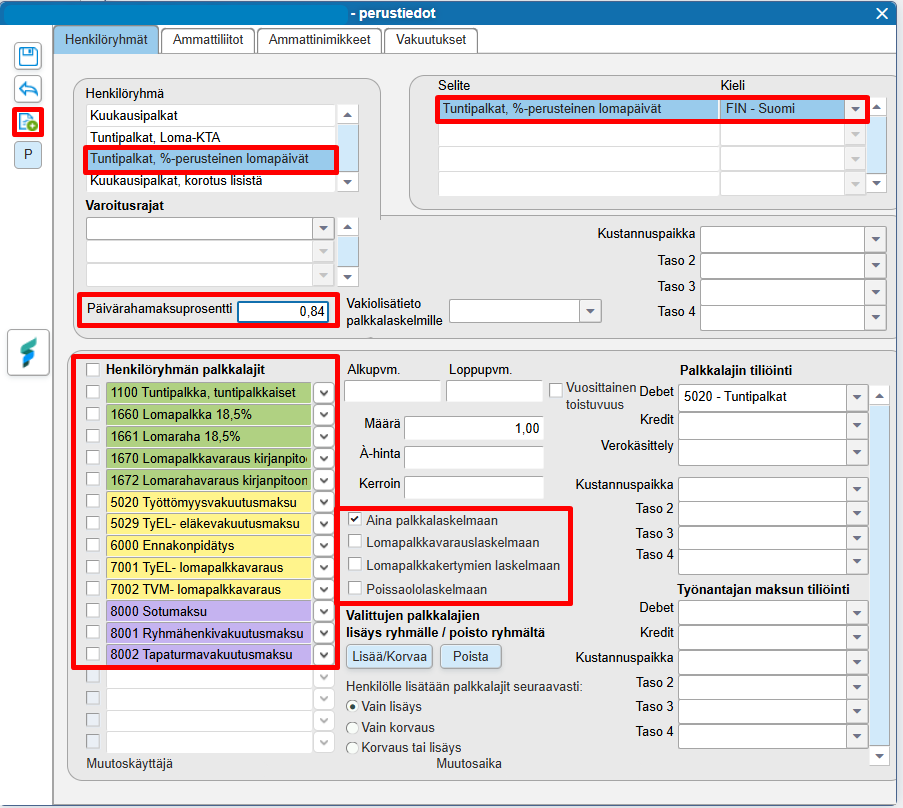Select Kuukausipalkat in the Henkilöryhmä list
This screenshot has width=903, height=808.
211,116
